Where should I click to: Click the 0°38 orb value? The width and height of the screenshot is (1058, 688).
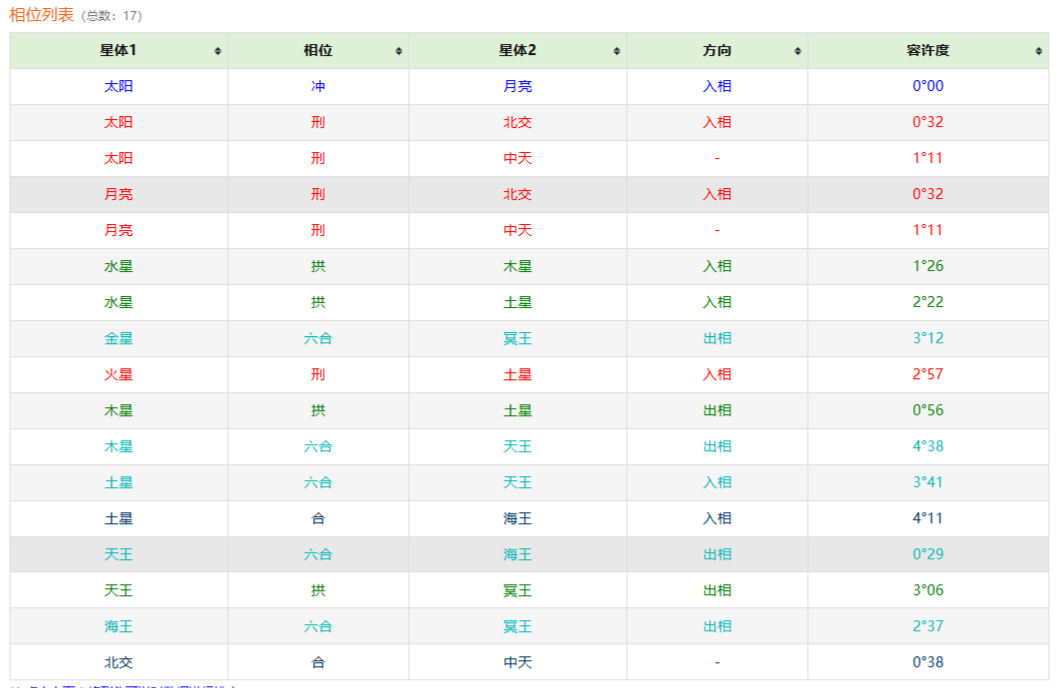pos(927,662)
